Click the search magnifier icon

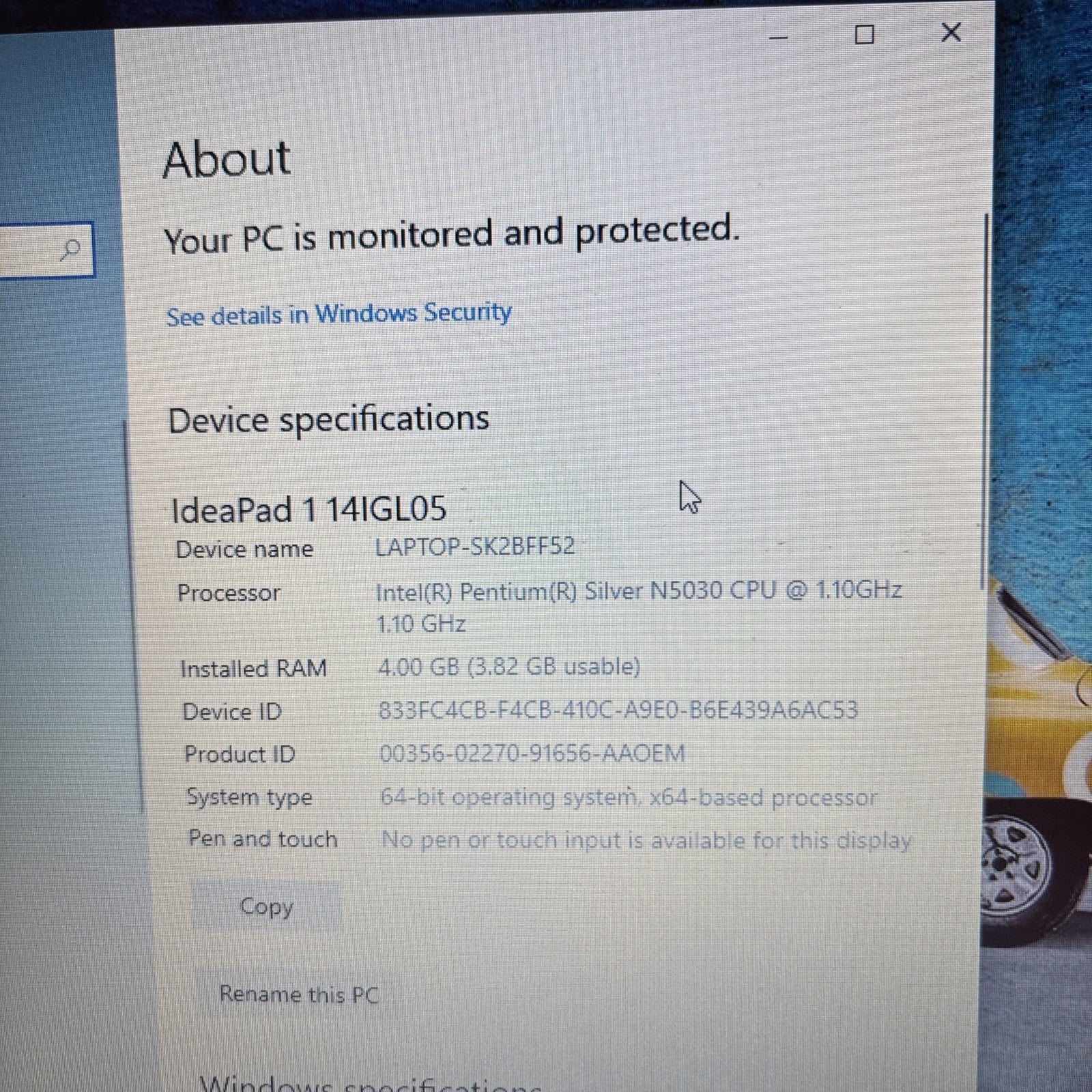coord(70,250)
